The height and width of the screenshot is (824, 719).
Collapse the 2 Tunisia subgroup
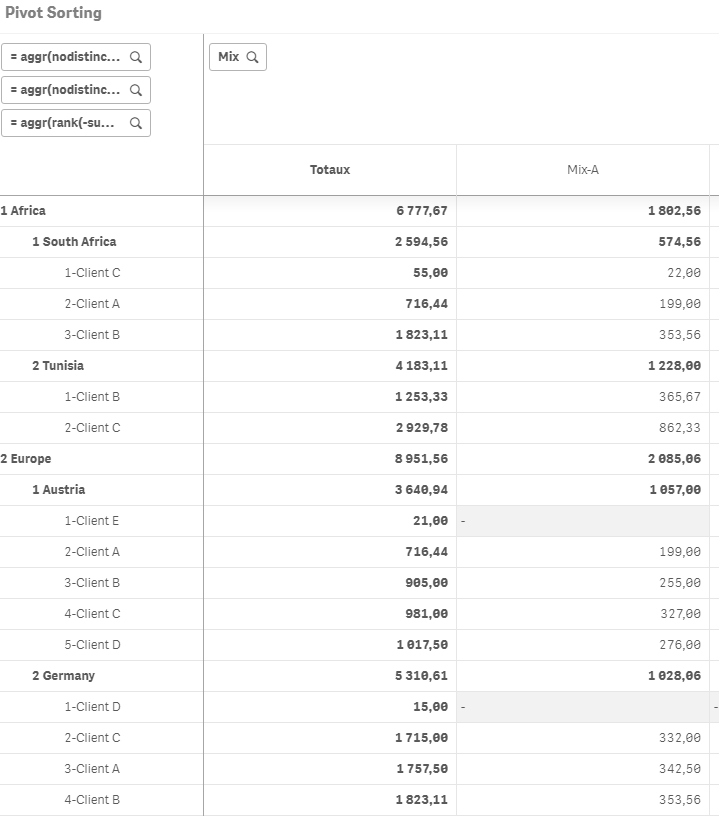pos(58,366)
